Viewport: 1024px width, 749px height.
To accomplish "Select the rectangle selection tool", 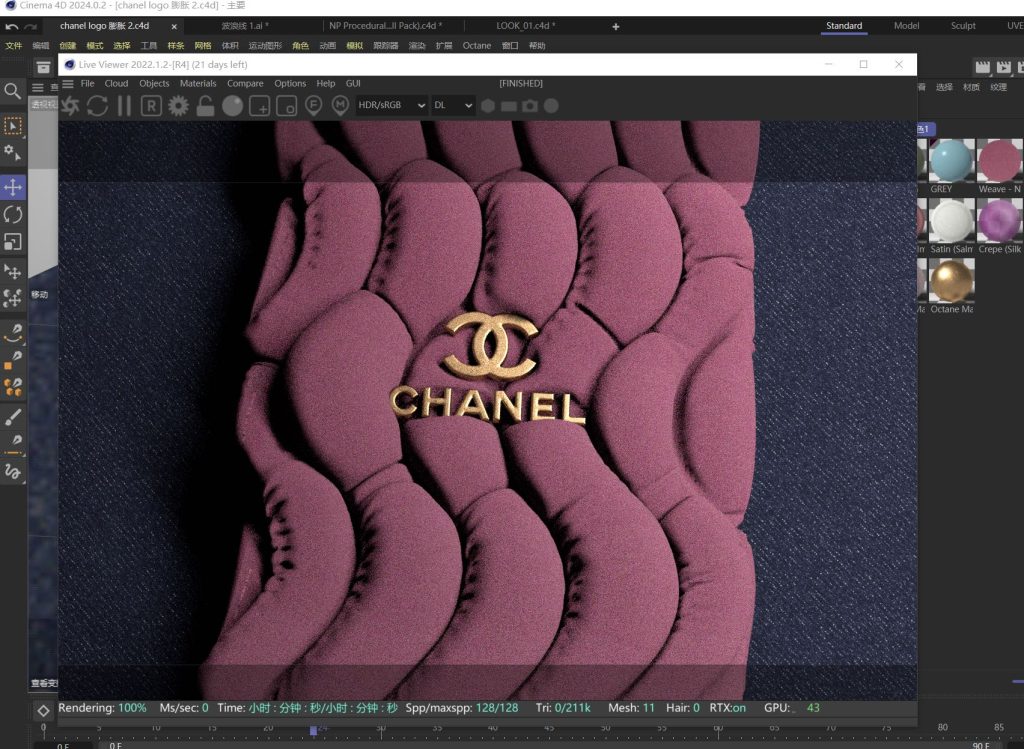I will 12,125.
